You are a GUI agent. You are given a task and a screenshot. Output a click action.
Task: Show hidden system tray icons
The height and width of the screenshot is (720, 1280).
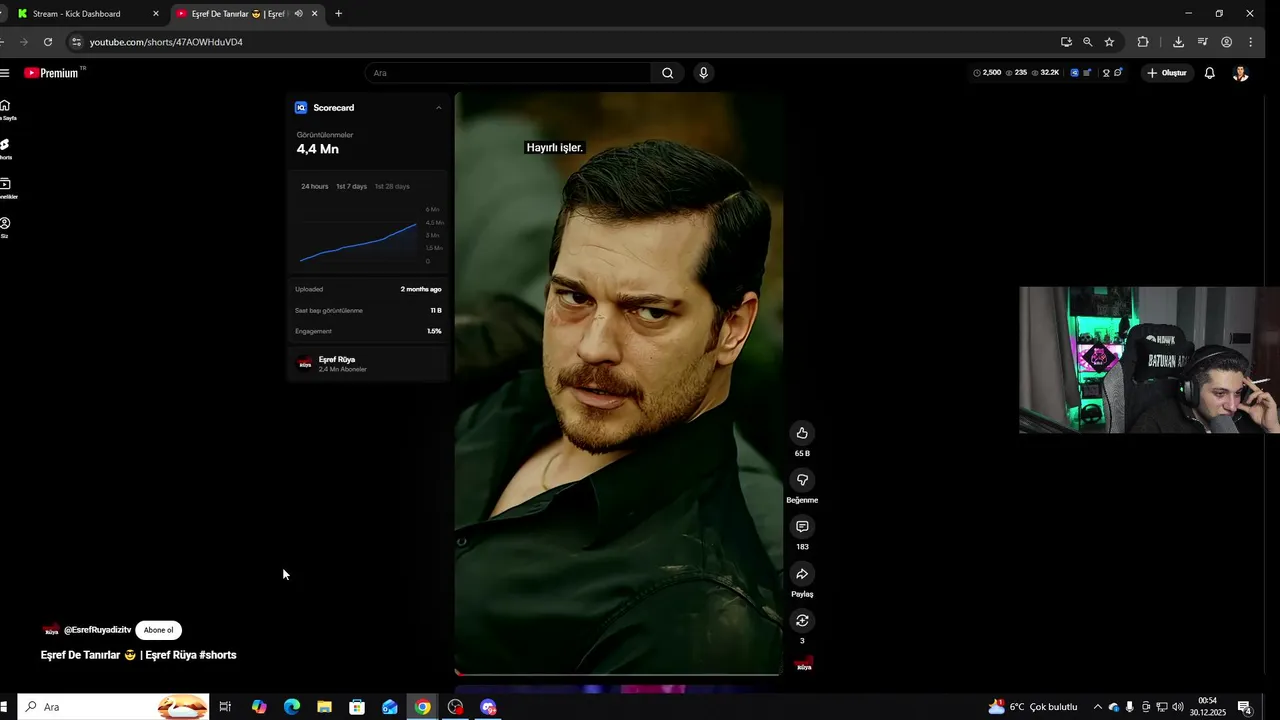click(1097, 707)
